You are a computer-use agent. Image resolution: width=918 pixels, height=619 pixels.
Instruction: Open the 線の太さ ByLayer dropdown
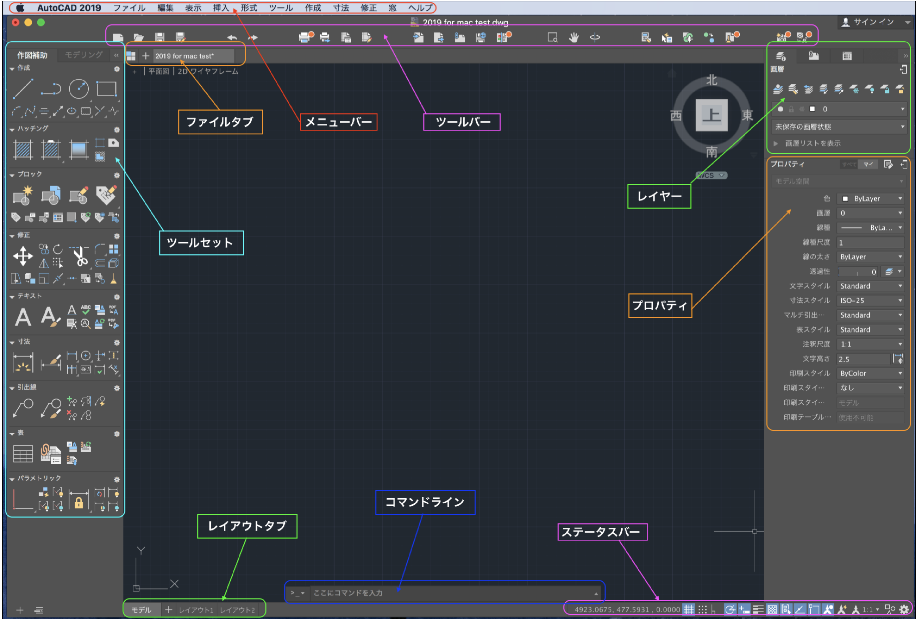click(871, 257)
